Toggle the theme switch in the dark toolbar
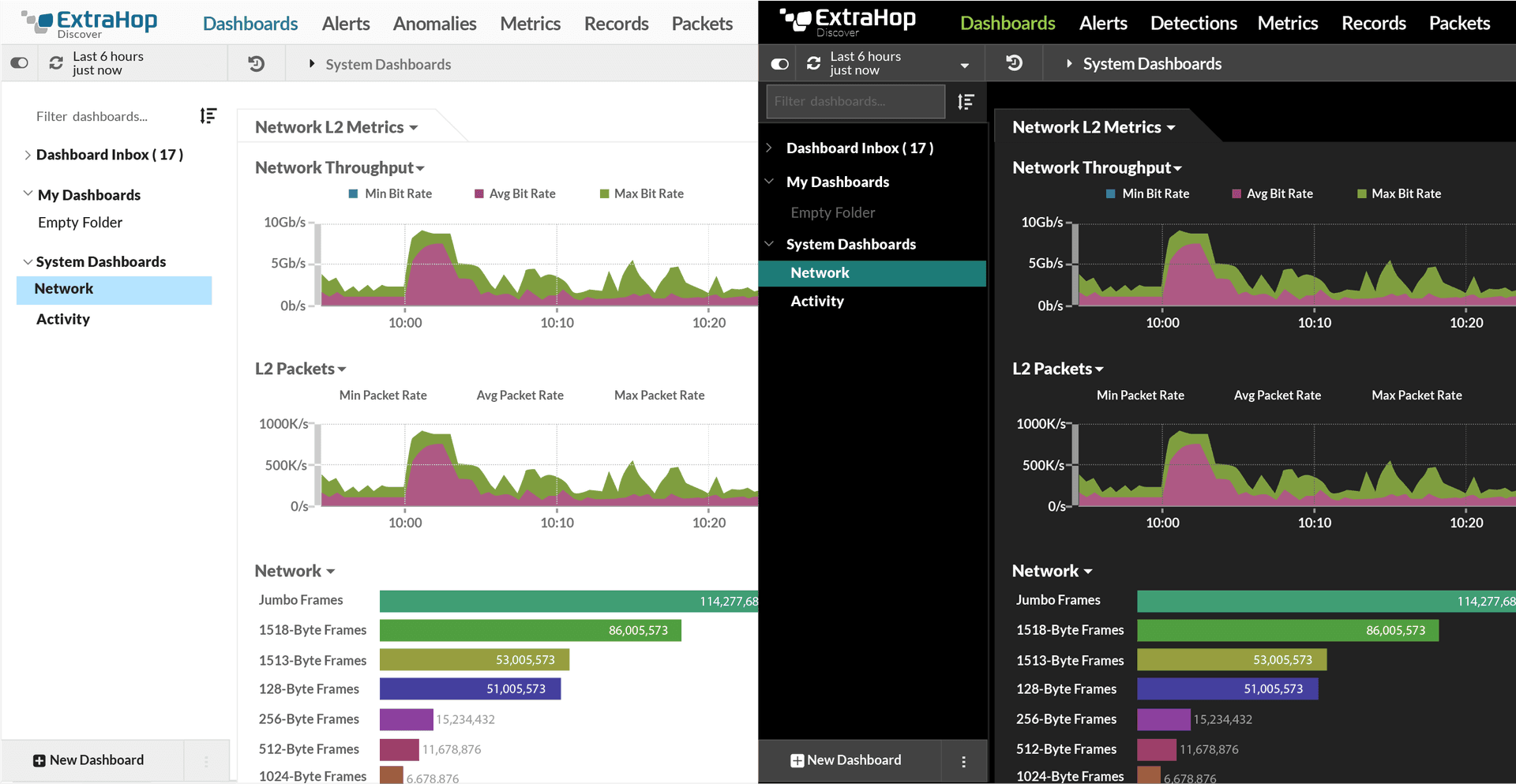Viewport: 1516px width, 784px height. pyautogui.click(x=779, y=64)
